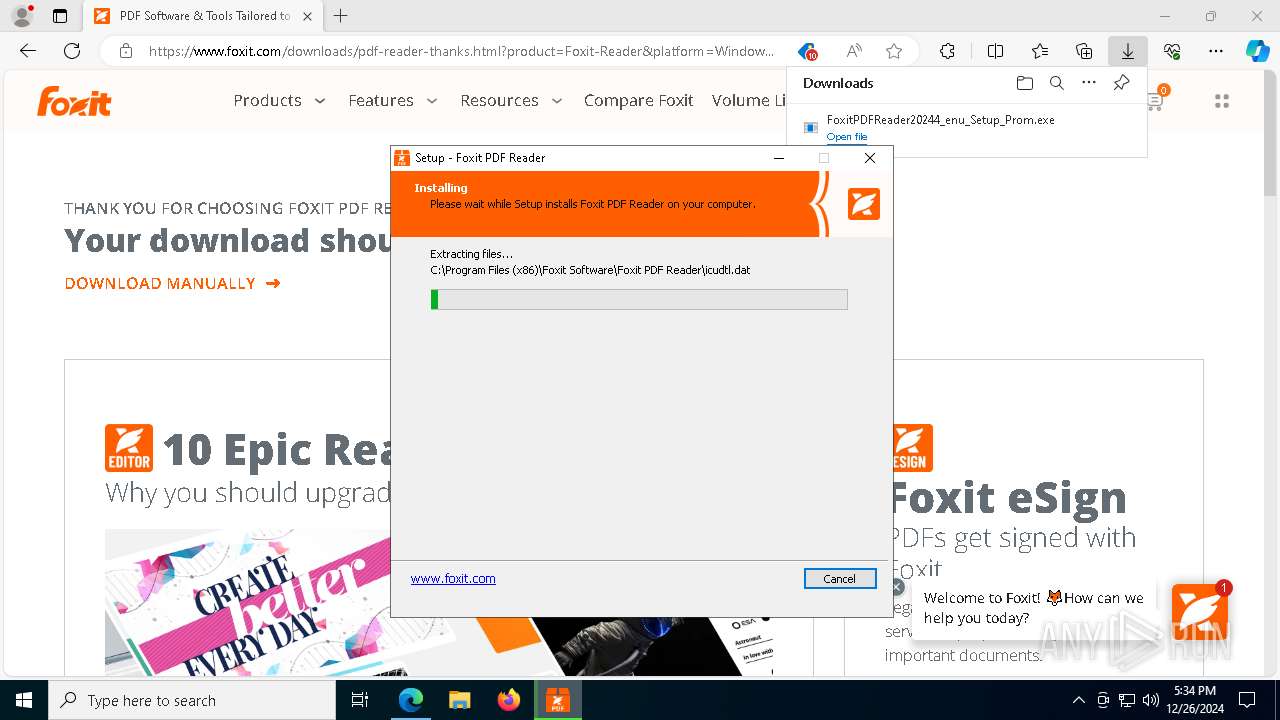Open downloads folder icon in Downloads panel
Viewport: 1280px width, 720px height.
[1024, 83]
